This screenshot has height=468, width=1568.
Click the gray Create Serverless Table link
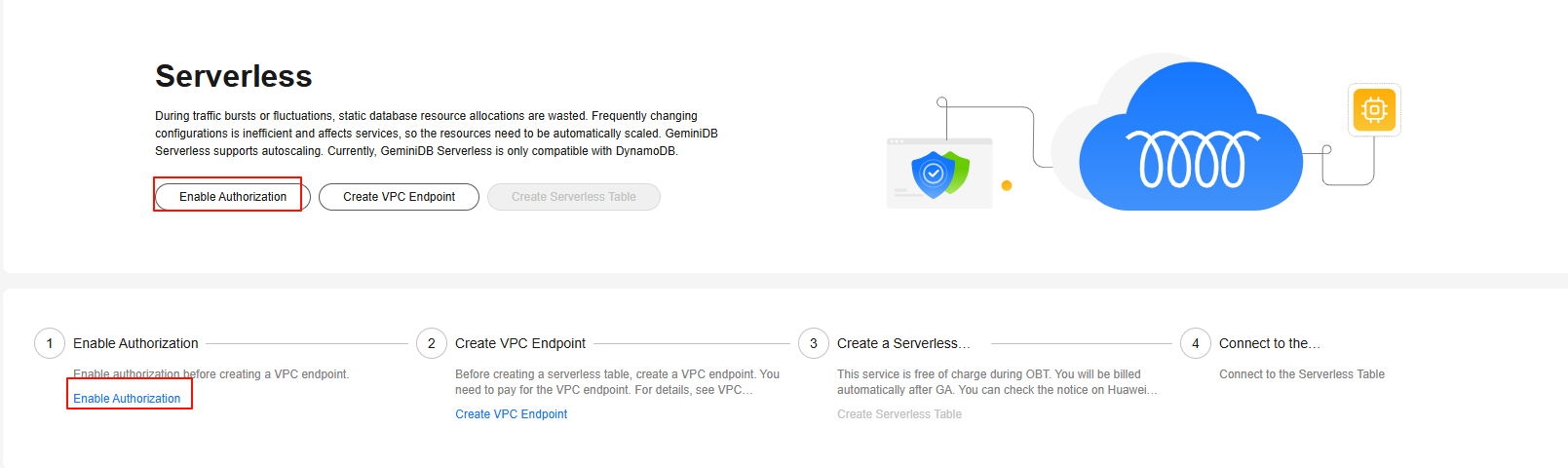[x=899, y=414]
